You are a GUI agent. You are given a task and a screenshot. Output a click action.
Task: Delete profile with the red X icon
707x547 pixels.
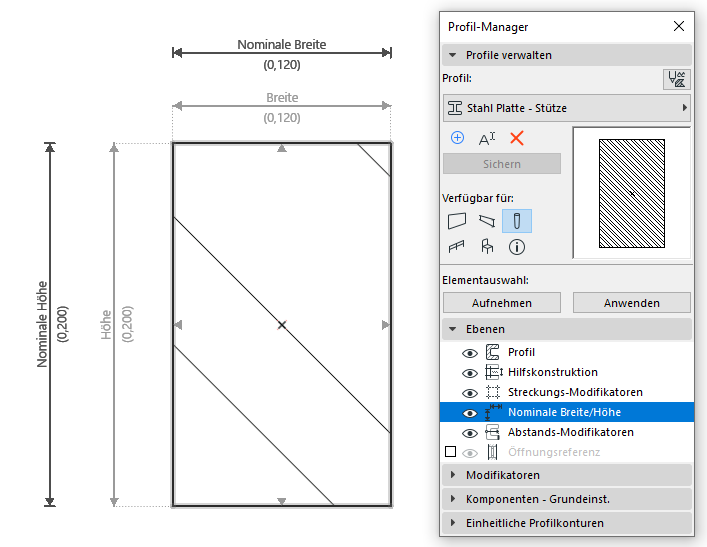point(517,138)
